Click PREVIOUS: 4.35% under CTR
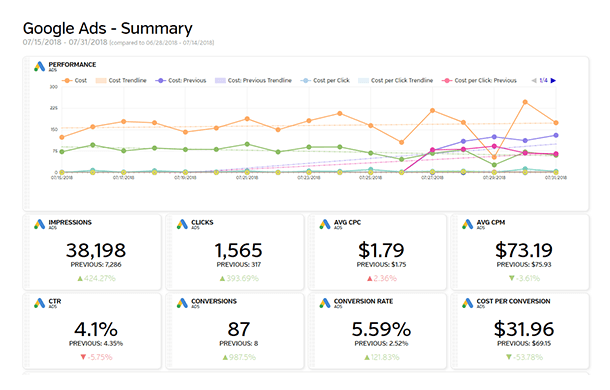The height and width of the screenshot is (390, 610). (x=96, y=344)
